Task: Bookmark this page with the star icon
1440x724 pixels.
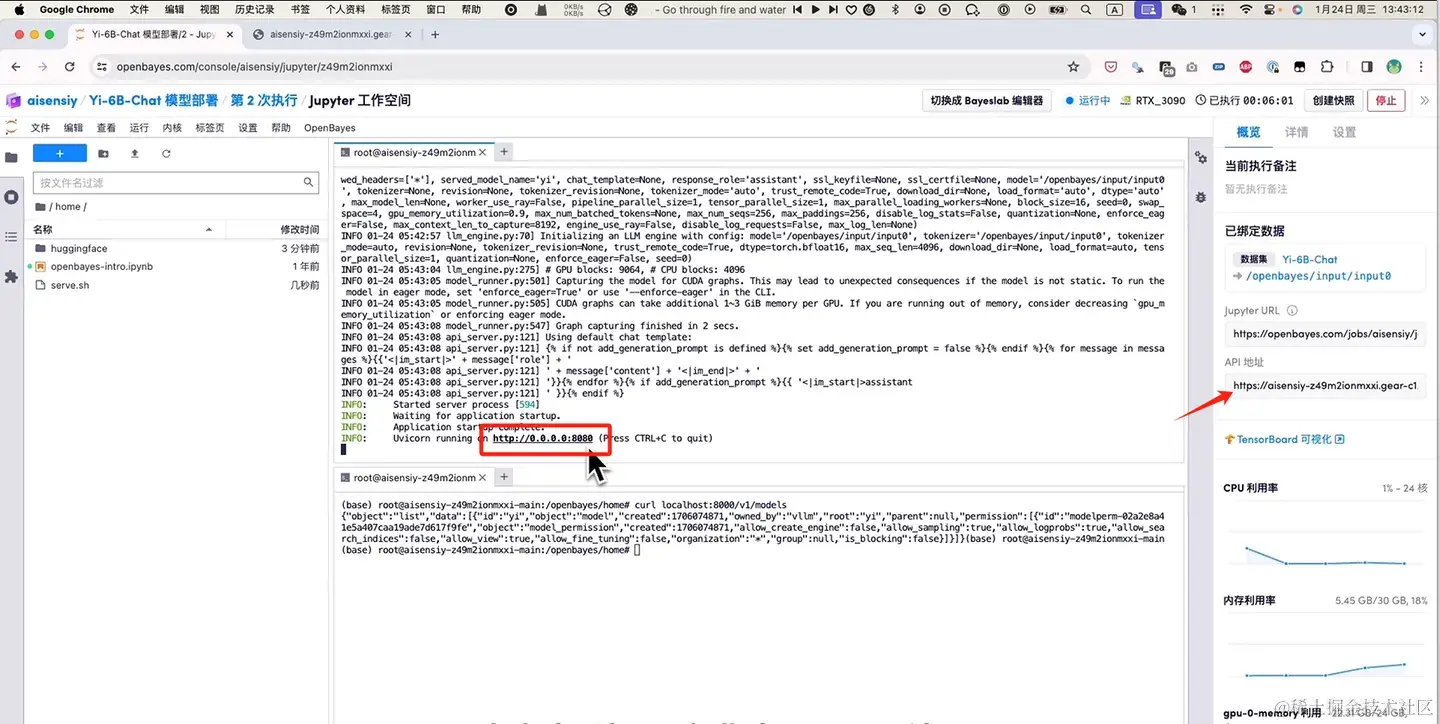Action: [1073, 67]
